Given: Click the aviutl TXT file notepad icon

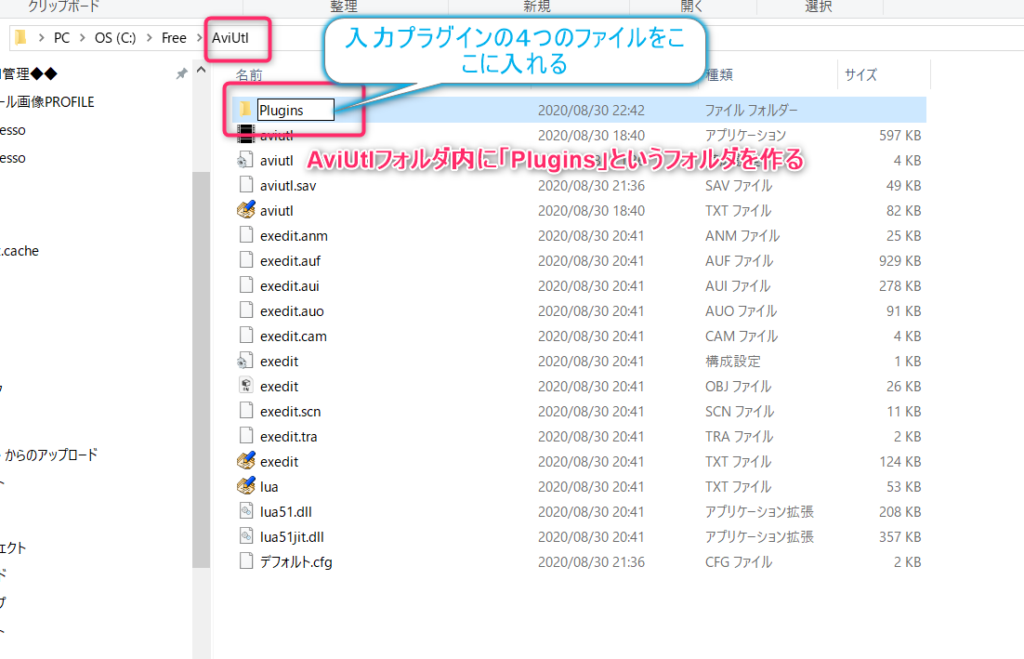Looking at the screenshot, I should tap(246, 210).
